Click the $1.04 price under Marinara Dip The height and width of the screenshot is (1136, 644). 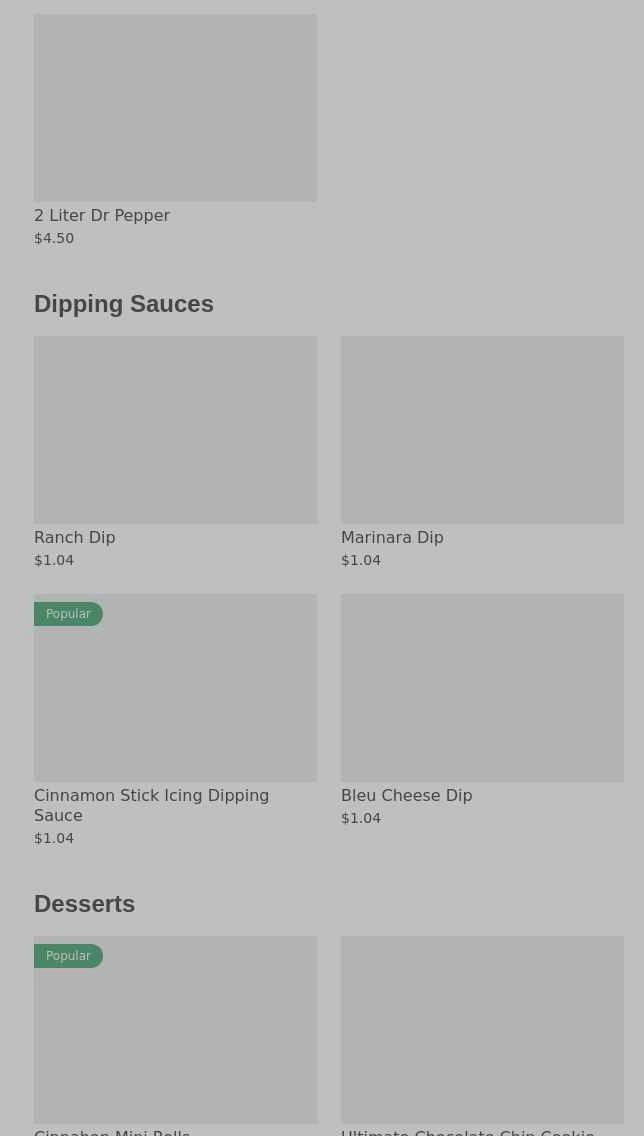[361, 560]
